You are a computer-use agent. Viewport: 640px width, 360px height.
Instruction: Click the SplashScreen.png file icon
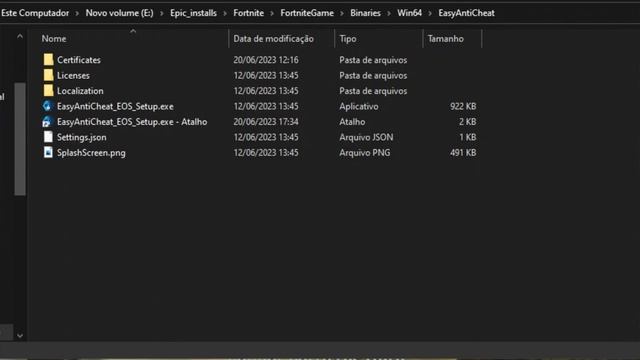[48, 152]
